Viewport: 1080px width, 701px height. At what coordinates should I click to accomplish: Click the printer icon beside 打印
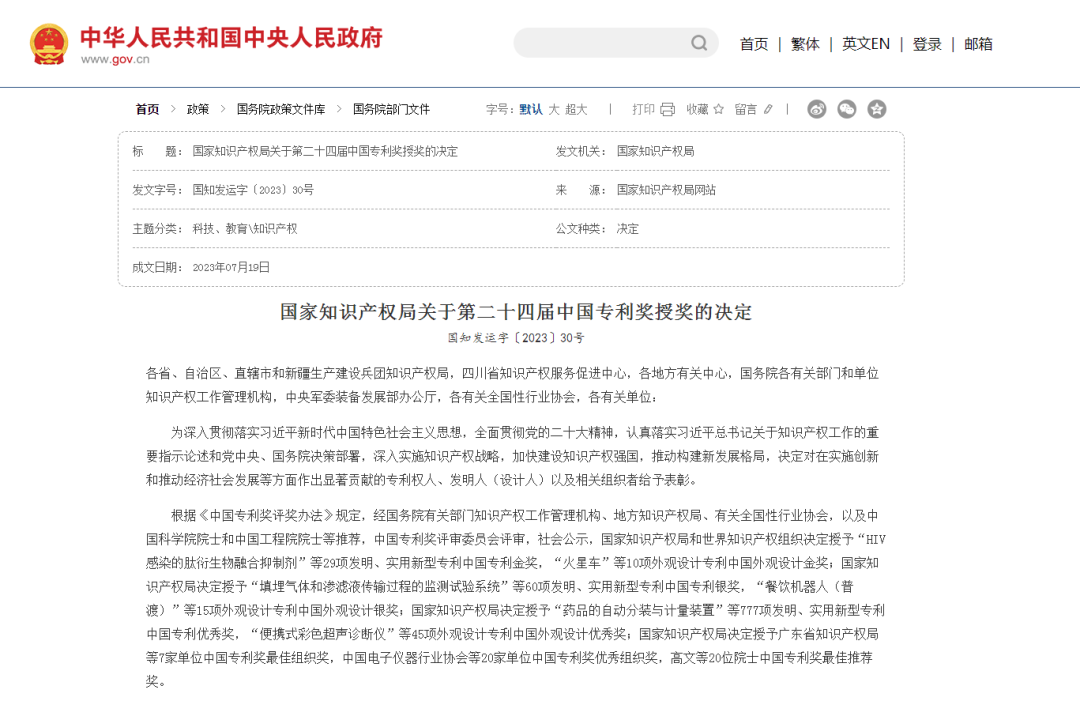pyautogui.click(x=667, y=109)
